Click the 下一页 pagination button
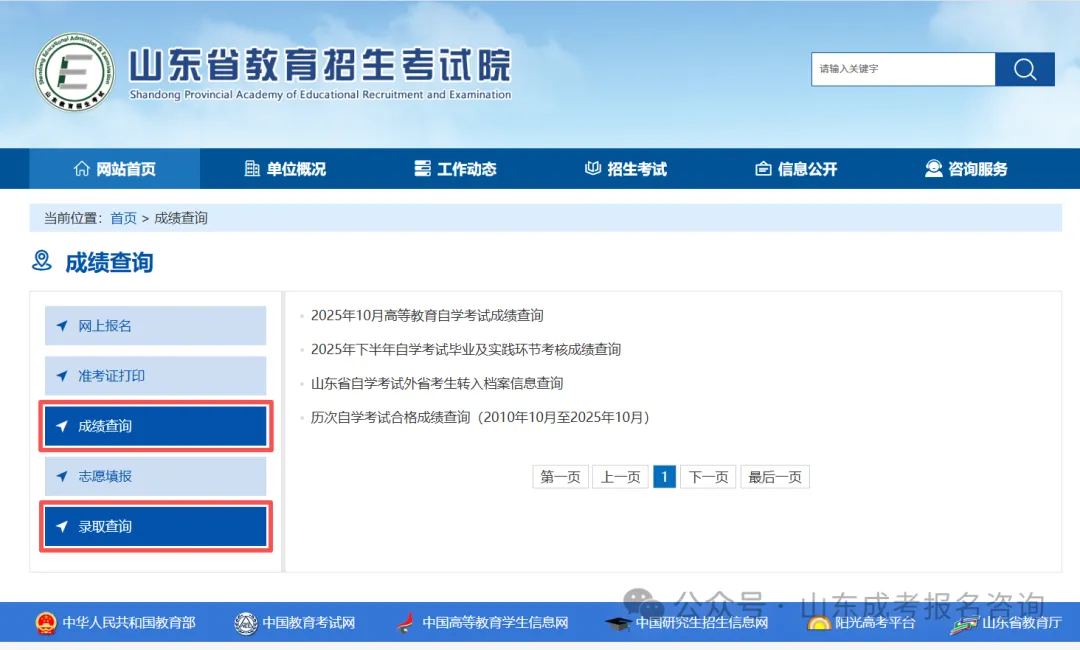The width and height of the screenshot is (1080, 650). 708,477
